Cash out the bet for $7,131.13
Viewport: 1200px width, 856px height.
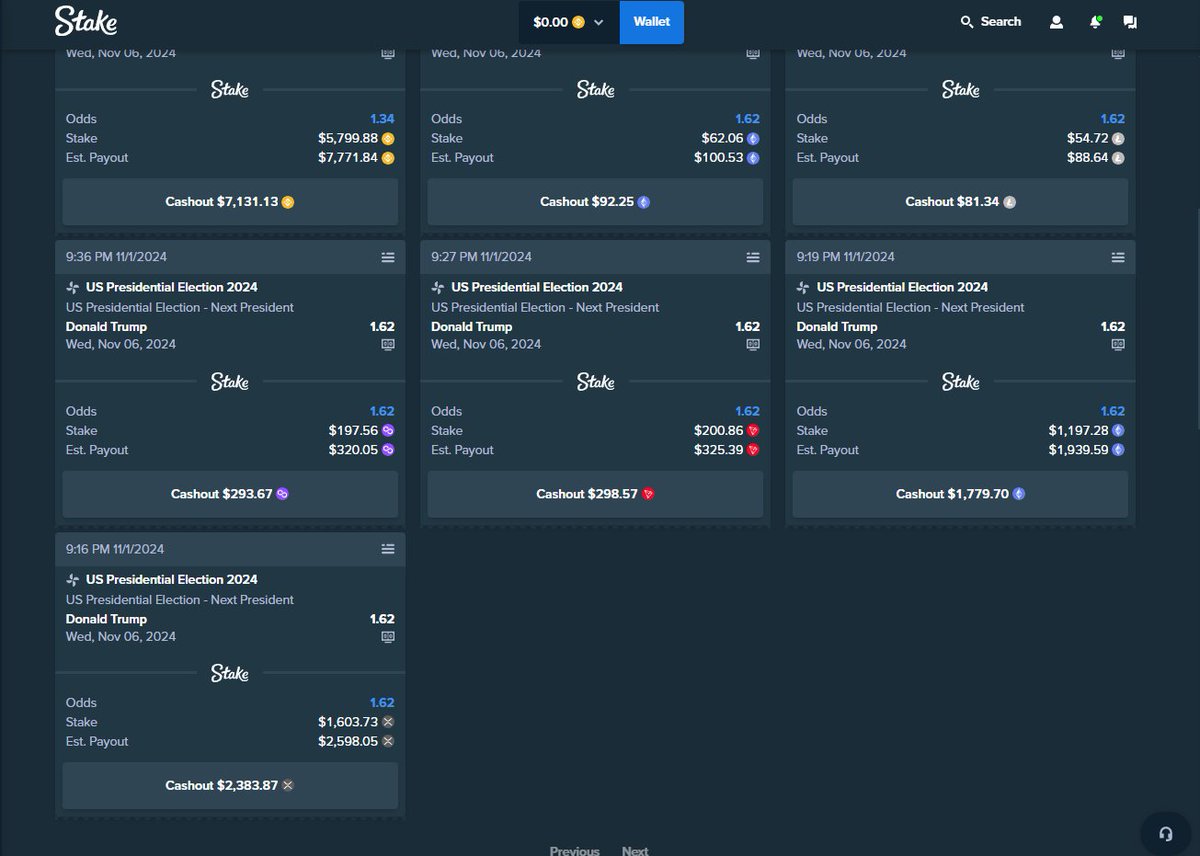tap(230, 202)
